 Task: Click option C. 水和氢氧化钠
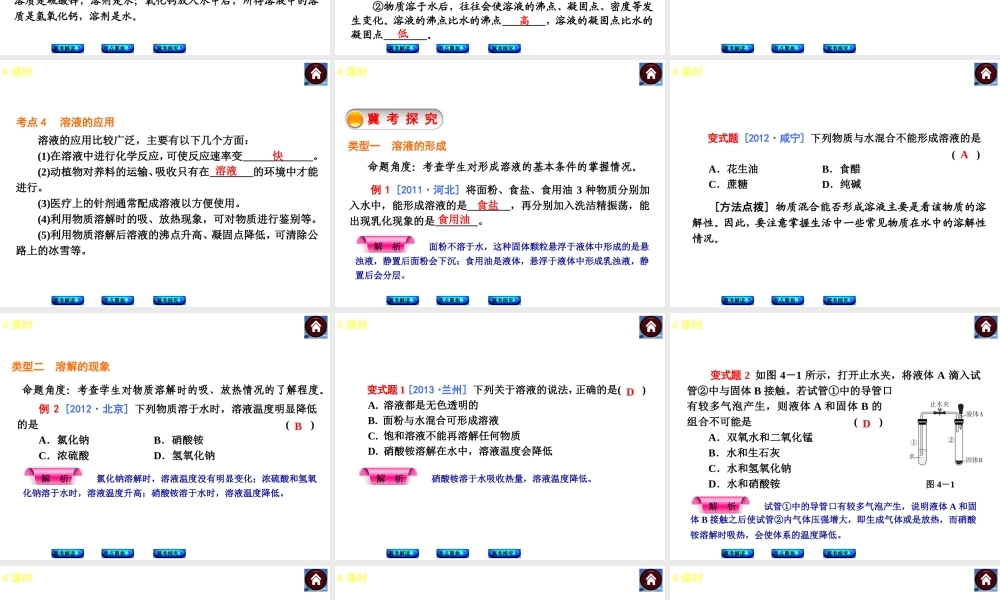pyautogui.click(x=750, y=468)
